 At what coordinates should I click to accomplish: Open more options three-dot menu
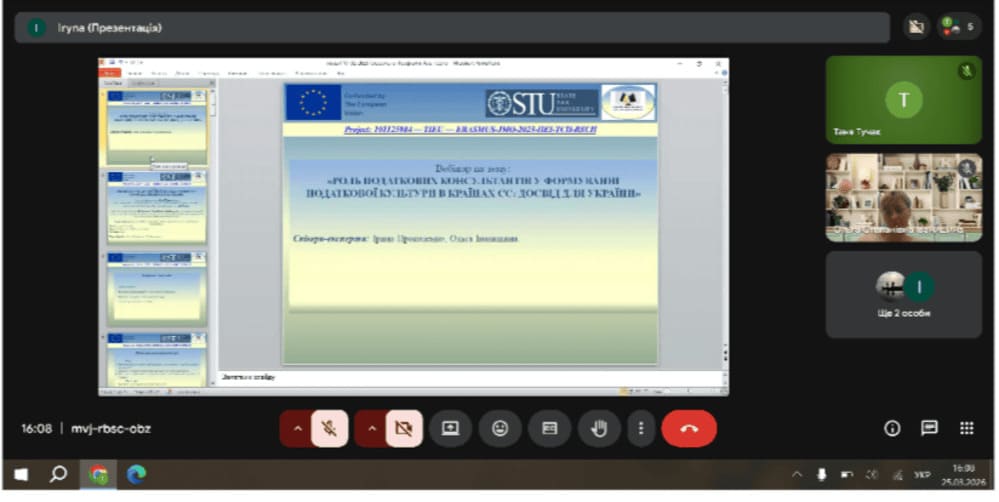coord(641,428)
